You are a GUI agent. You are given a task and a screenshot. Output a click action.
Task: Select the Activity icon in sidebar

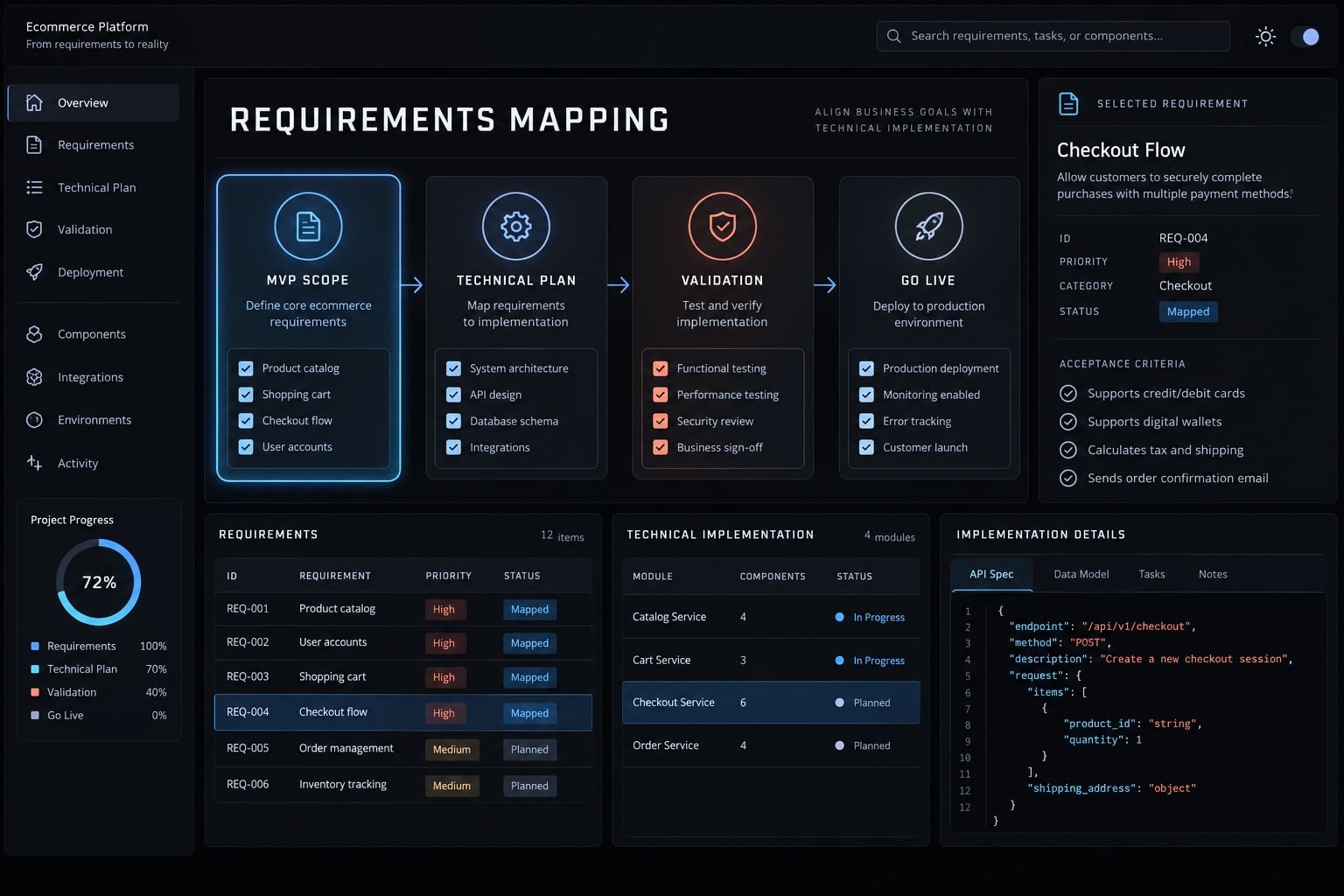pyautogui.click(x=34, y=463)
